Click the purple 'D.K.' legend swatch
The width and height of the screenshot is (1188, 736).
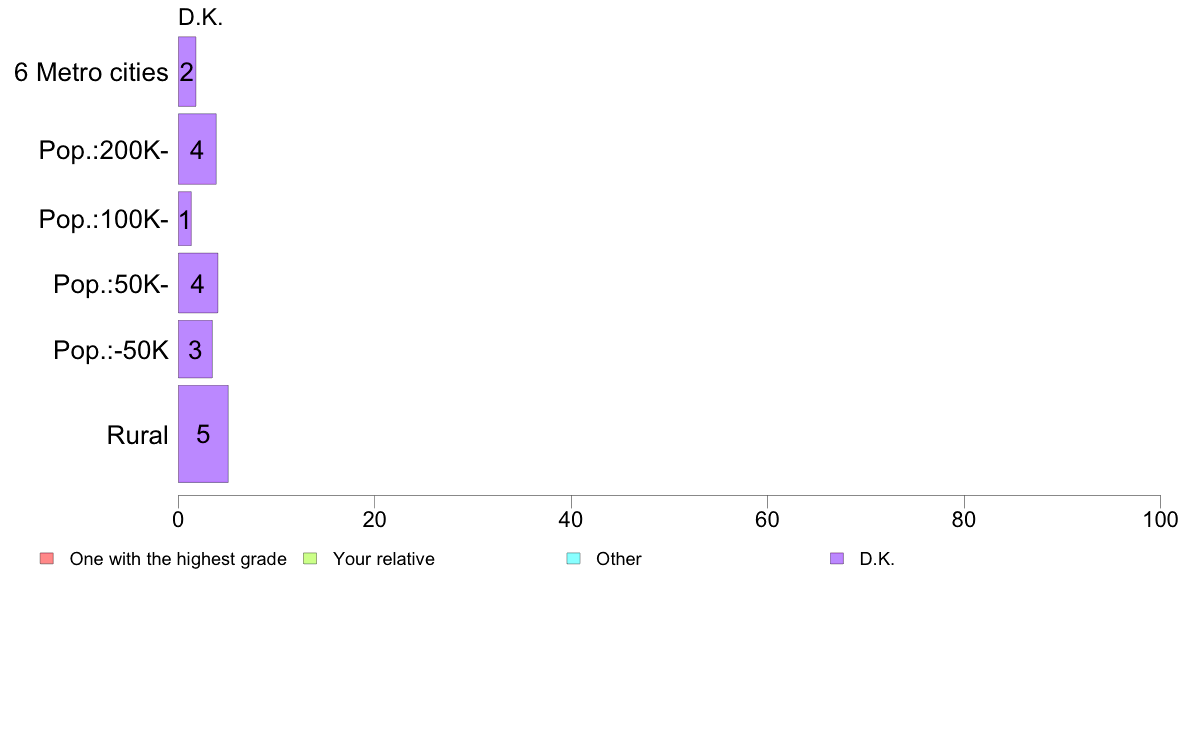click(x=836, y=559)
